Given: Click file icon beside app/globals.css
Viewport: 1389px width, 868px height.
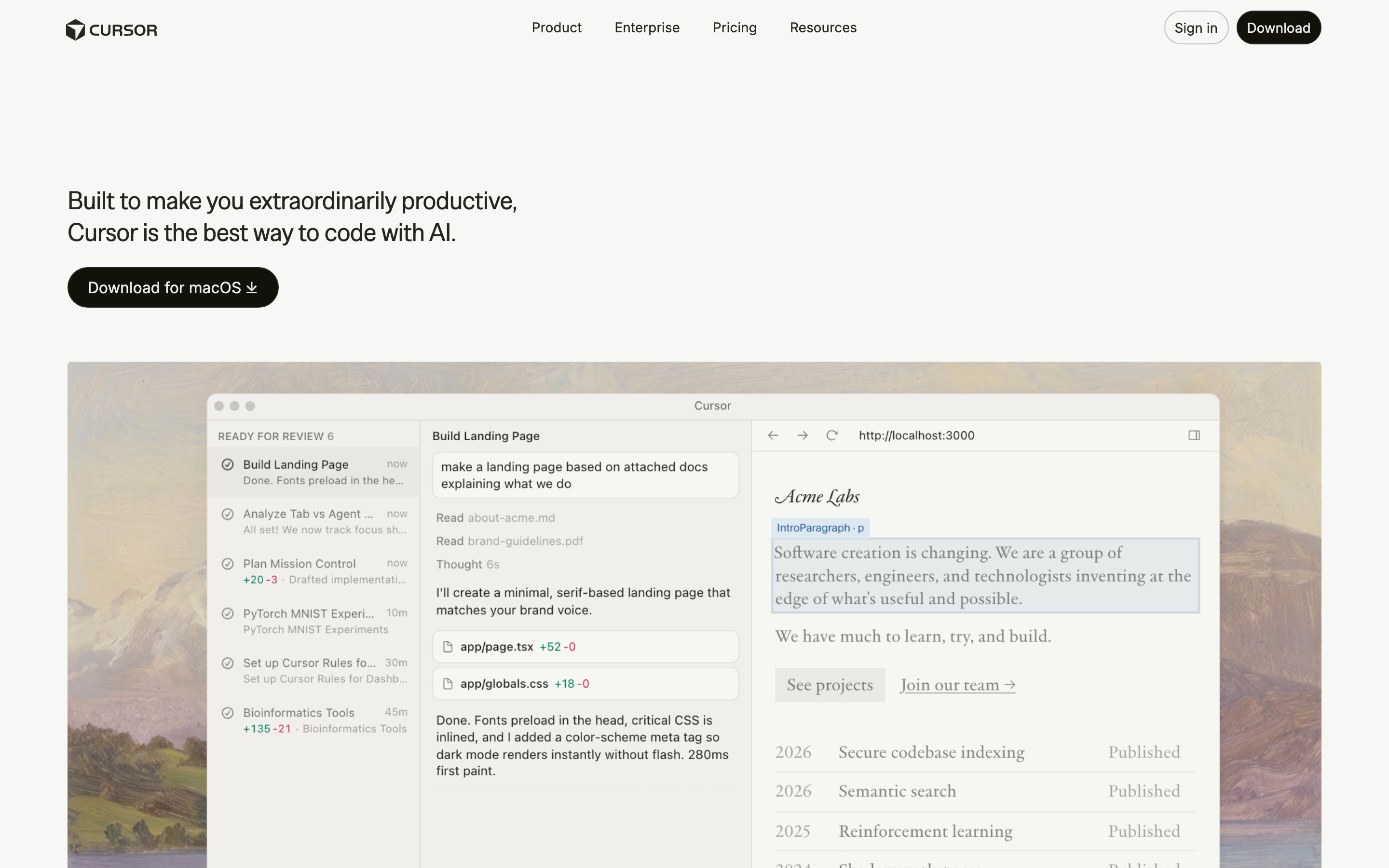Looking at the screenshot, I should click(448, 684).
